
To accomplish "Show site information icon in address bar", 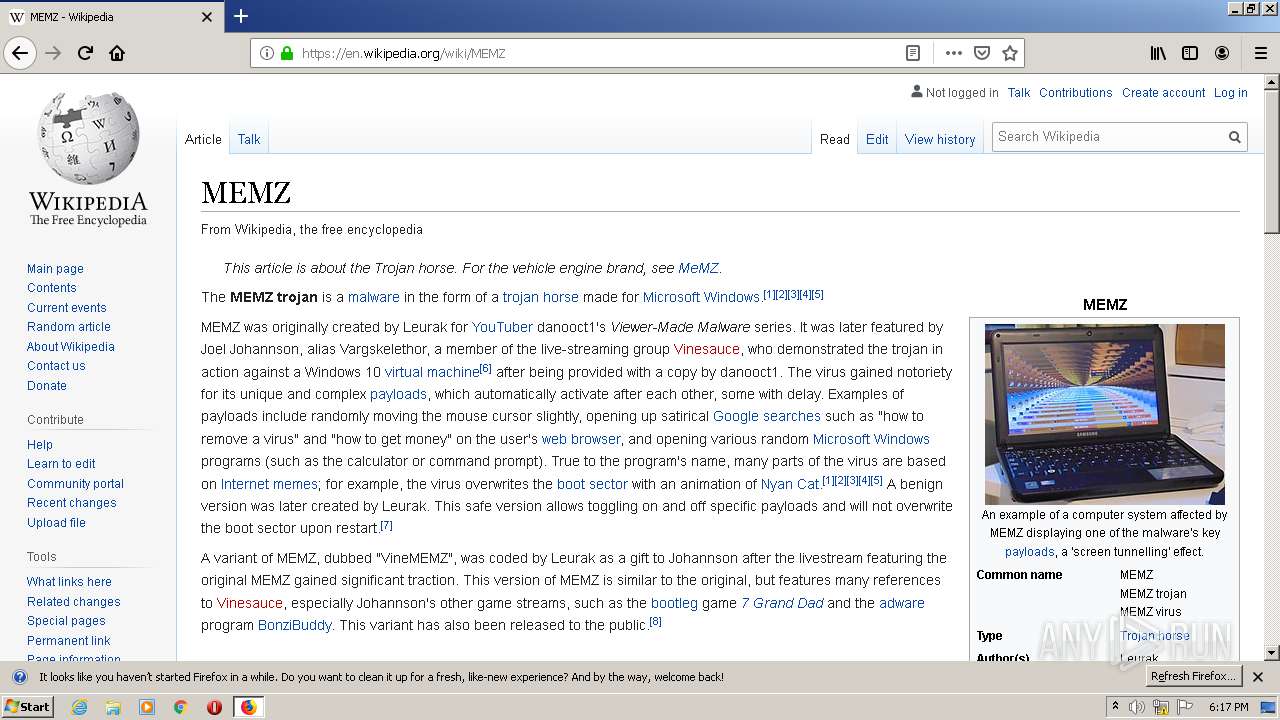I will pyautogui.click(x=266, y=53).
